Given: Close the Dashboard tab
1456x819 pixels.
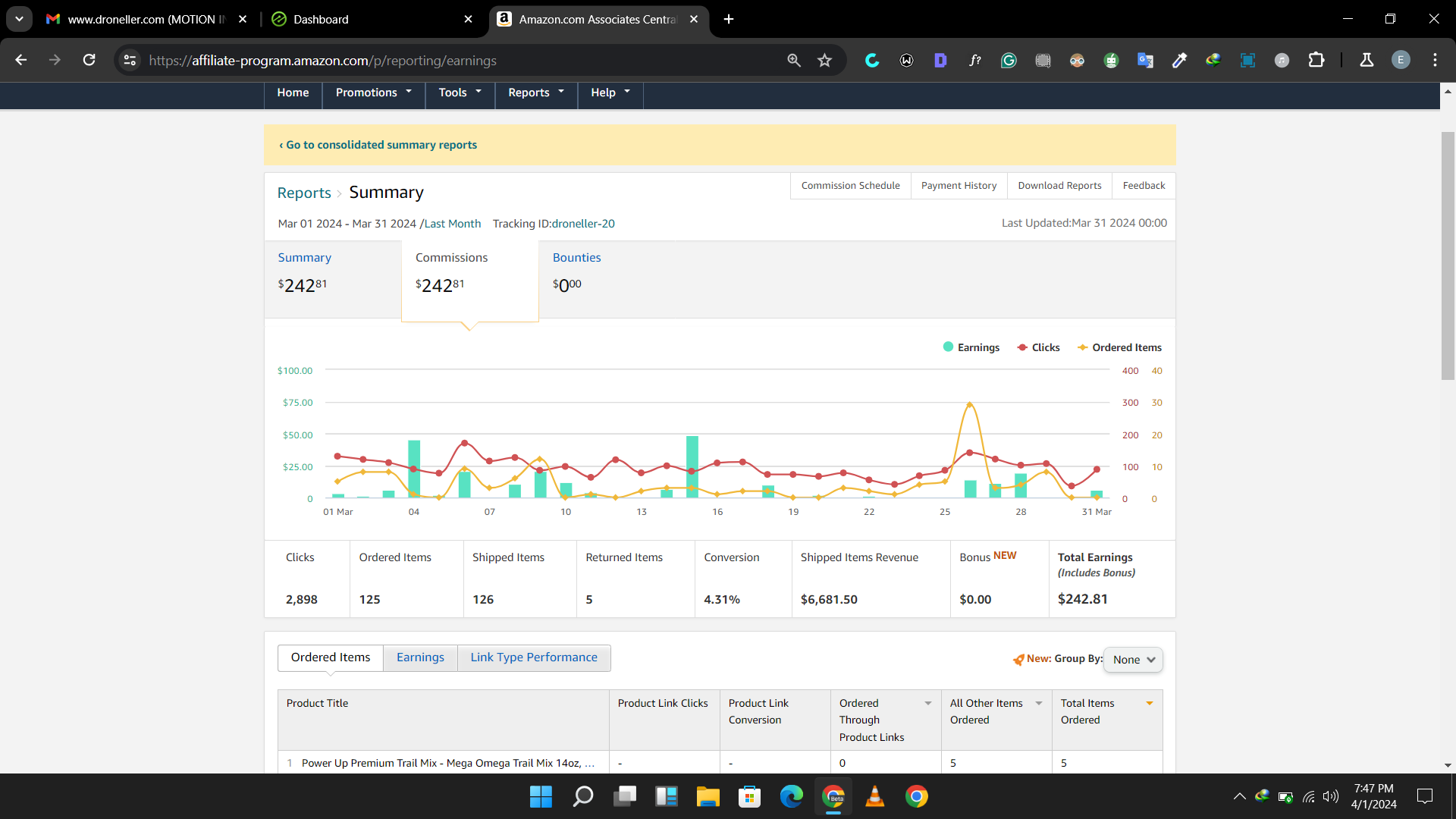Looking at the screenshot, I should coord(468,19).
